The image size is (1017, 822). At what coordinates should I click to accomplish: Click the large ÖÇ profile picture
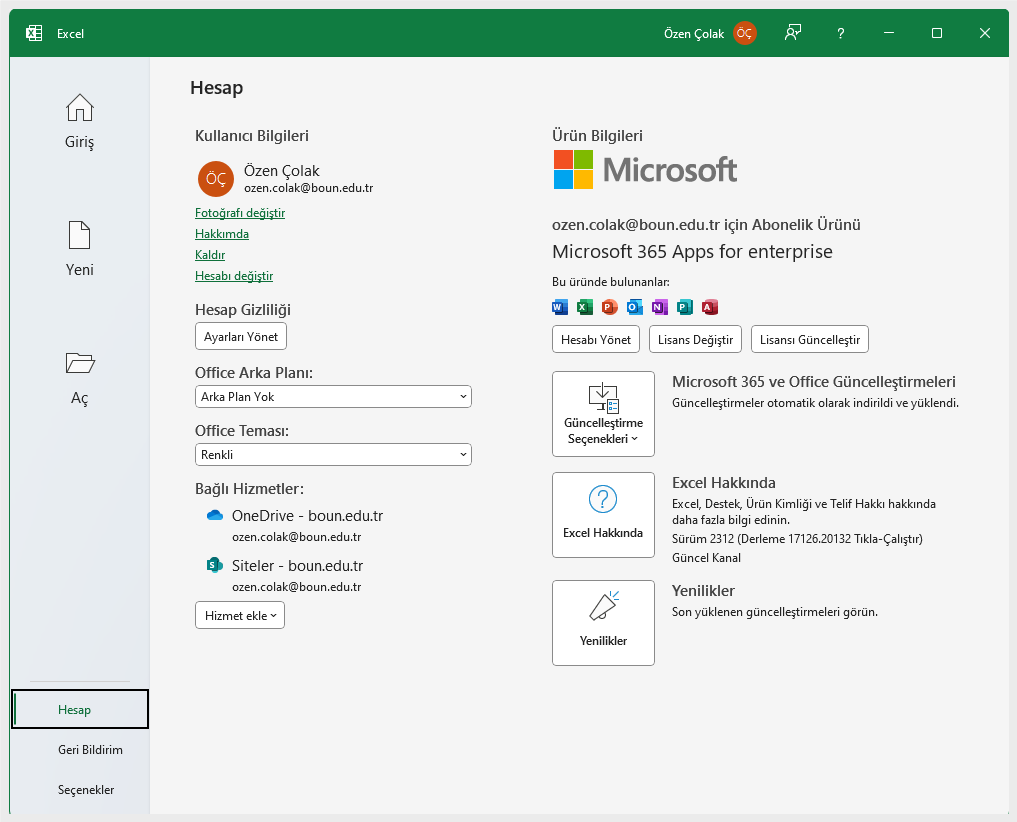click(x=216, y=178)
